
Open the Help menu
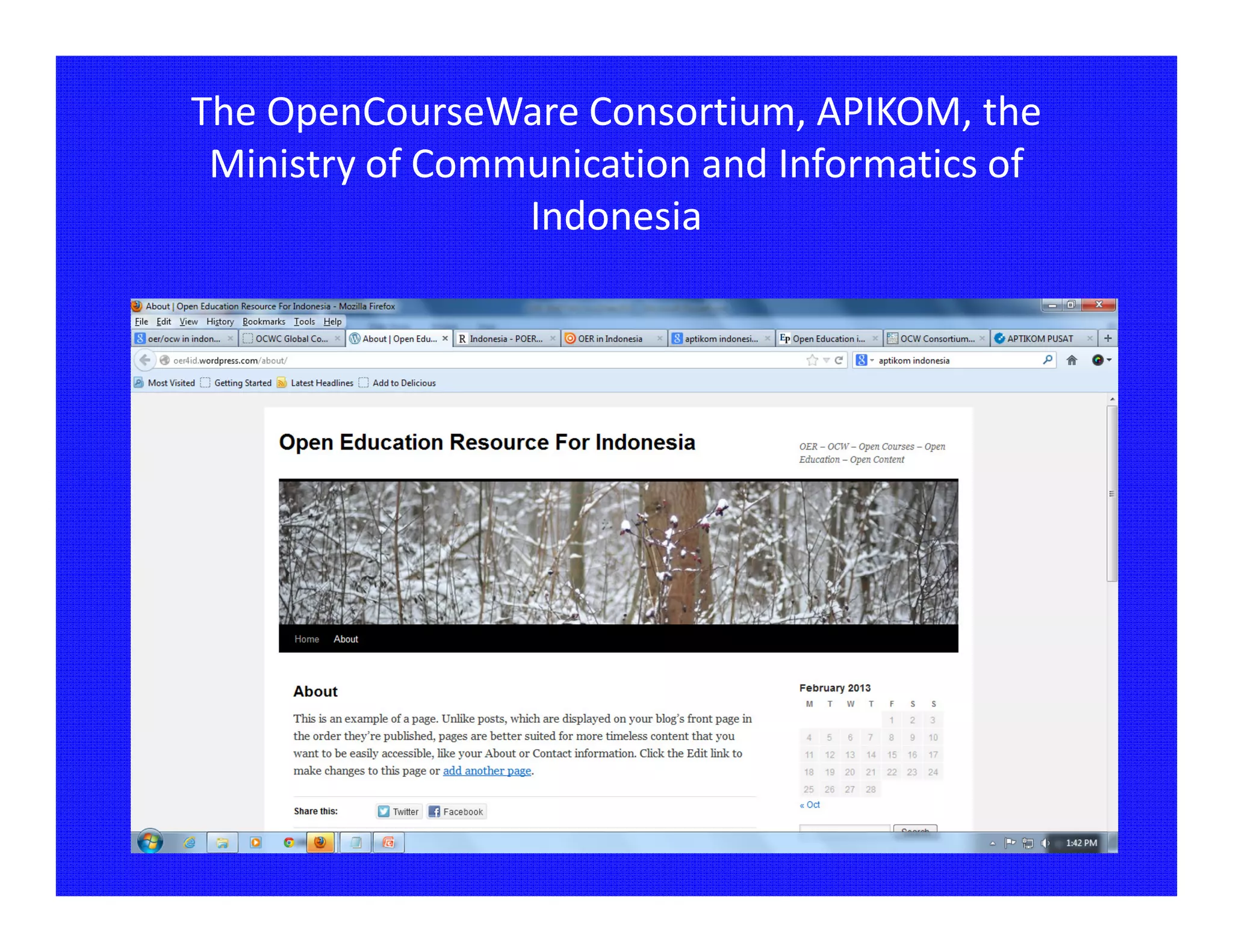(332, 322)
